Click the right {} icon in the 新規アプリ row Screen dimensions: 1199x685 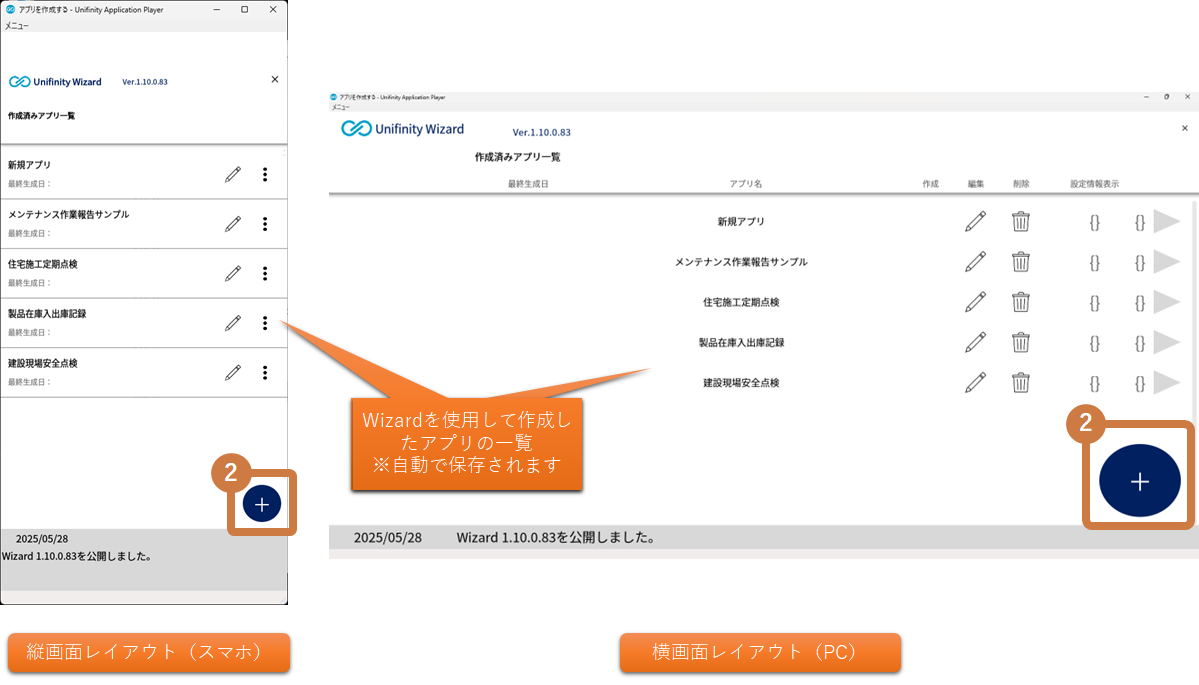(1140, 222)
